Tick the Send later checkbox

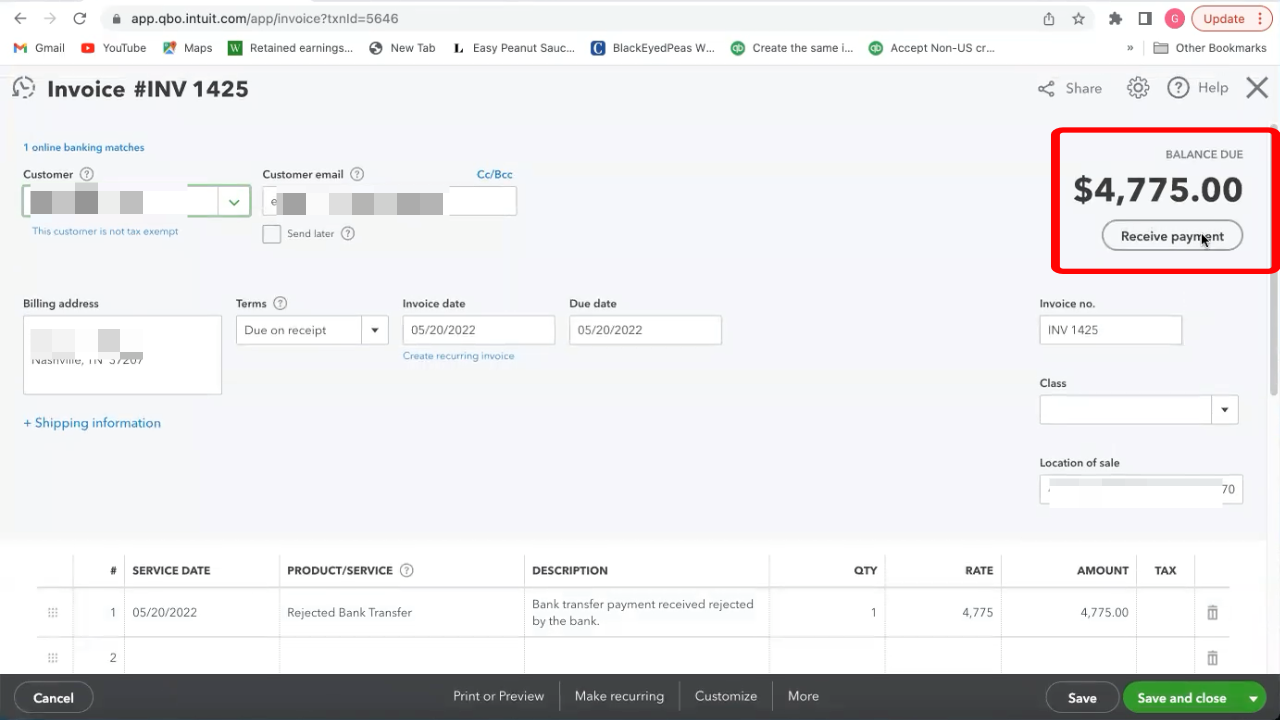tap(272, 234)
